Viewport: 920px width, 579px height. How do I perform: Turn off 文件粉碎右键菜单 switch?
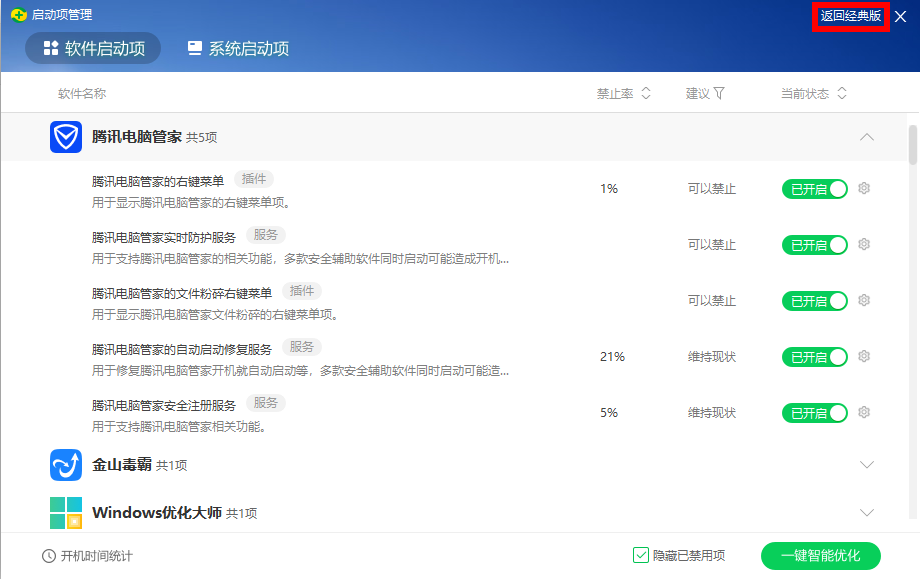pyautogui.click(x=814, y=301)
